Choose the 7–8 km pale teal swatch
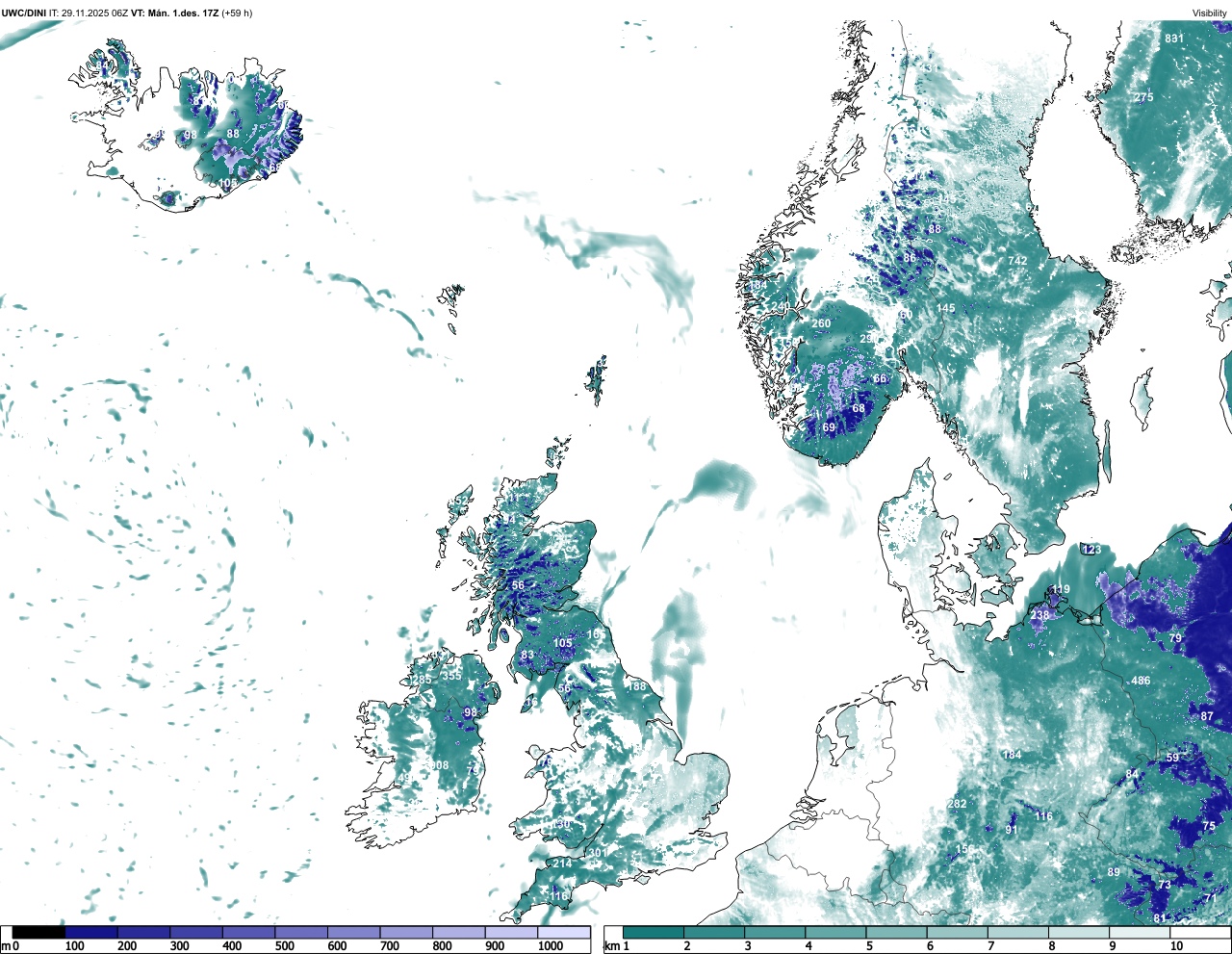 click(x=1018, y=932)
